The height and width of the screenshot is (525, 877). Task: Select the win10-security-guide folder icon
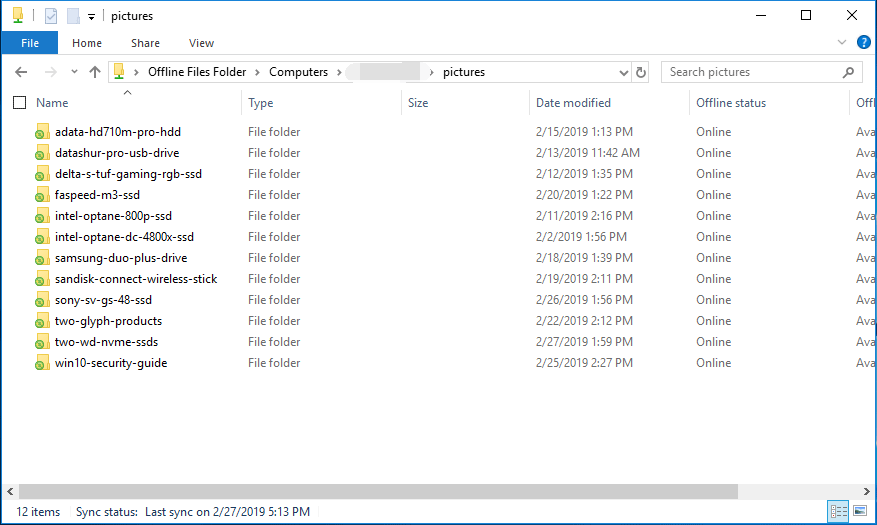41,363
